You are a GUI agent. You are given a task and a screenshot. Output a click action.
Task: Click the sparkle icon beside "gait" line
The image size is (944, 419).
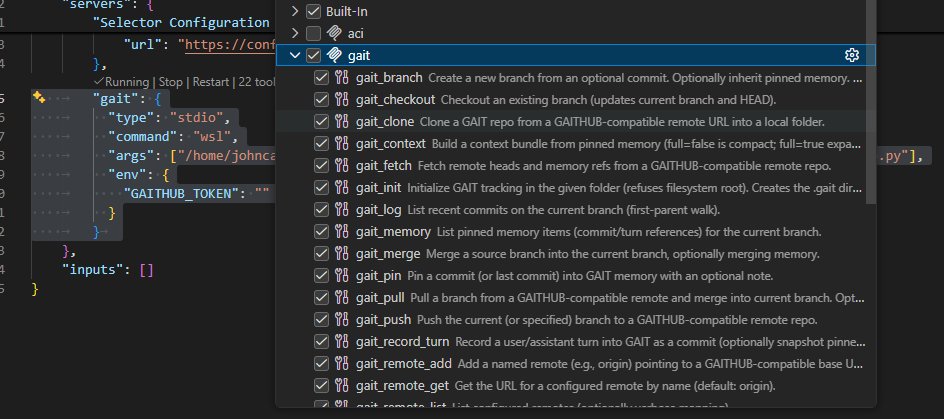click(x=39, y=98)
